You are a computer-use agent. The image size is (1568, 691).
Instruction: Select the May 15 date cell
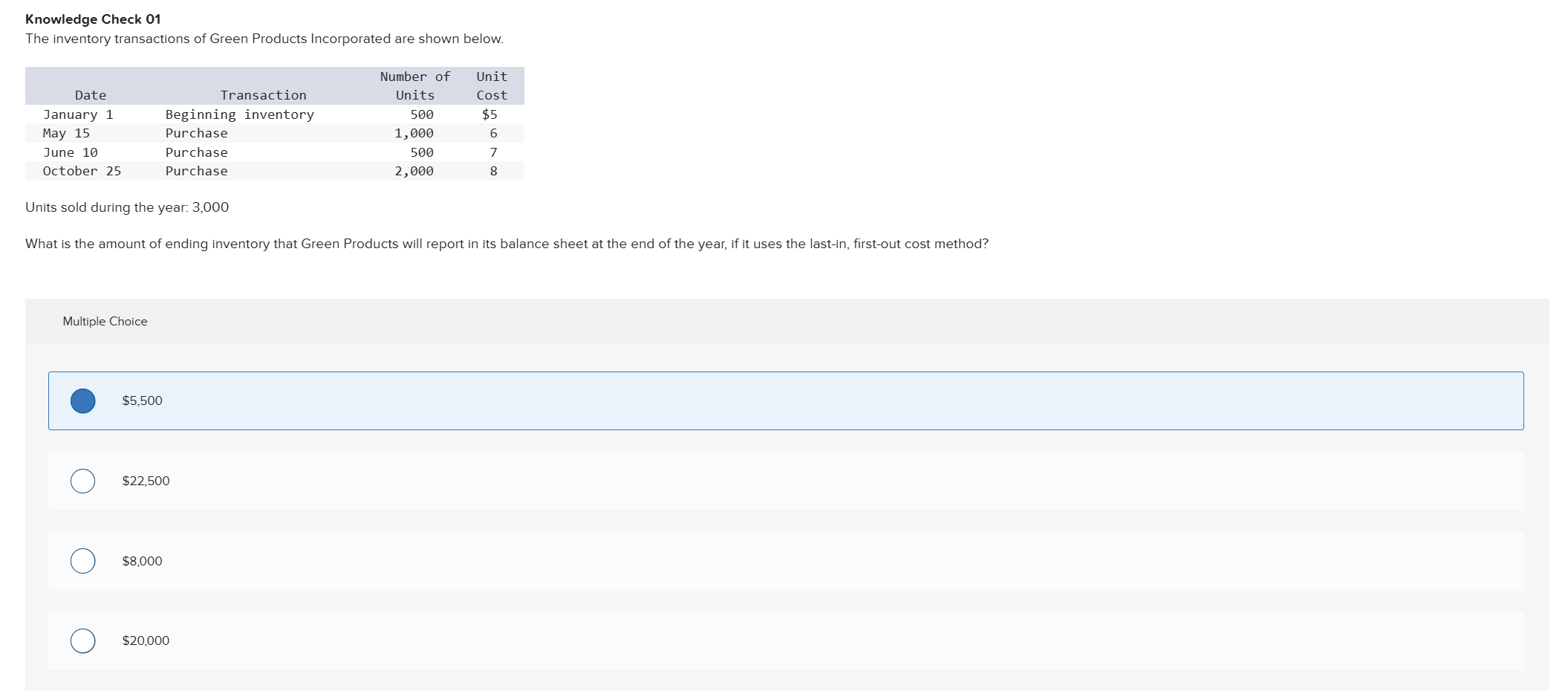pyautogui.click(x=66, y=133)
